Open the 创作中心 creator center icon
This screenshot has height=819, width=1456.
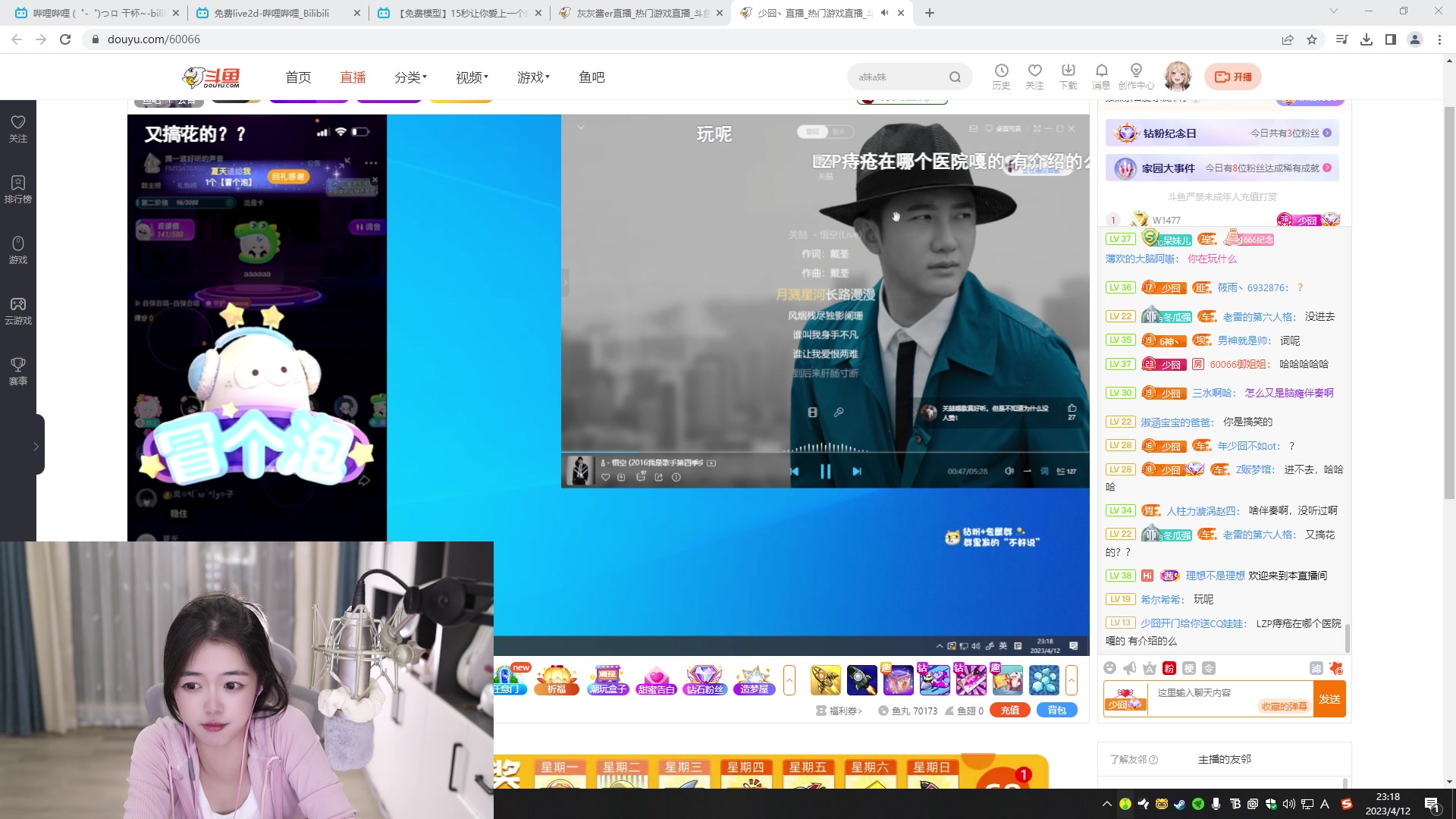[x=1135, y=77]
